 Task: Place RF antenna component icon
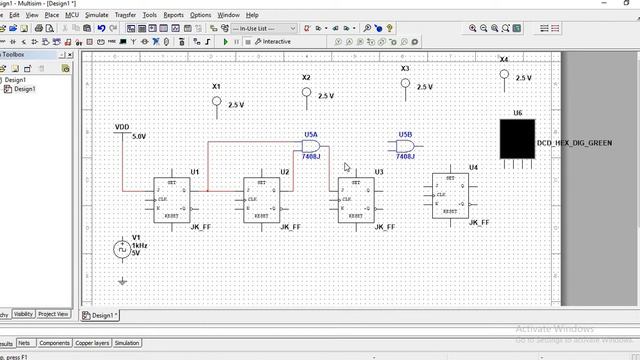point(133,42)
